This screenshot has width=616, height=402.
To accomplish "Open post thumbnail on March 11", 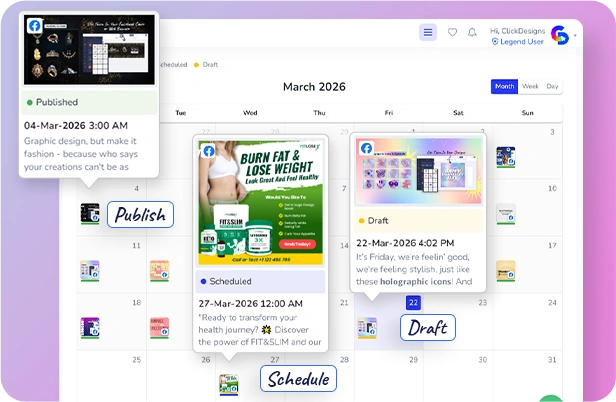I will pos(90,271).
